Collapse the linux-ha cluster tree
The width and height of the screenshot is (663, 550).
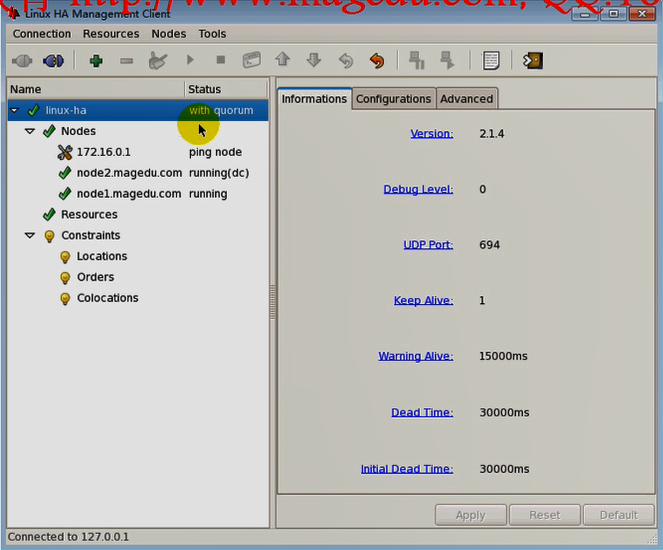point(15,110)
